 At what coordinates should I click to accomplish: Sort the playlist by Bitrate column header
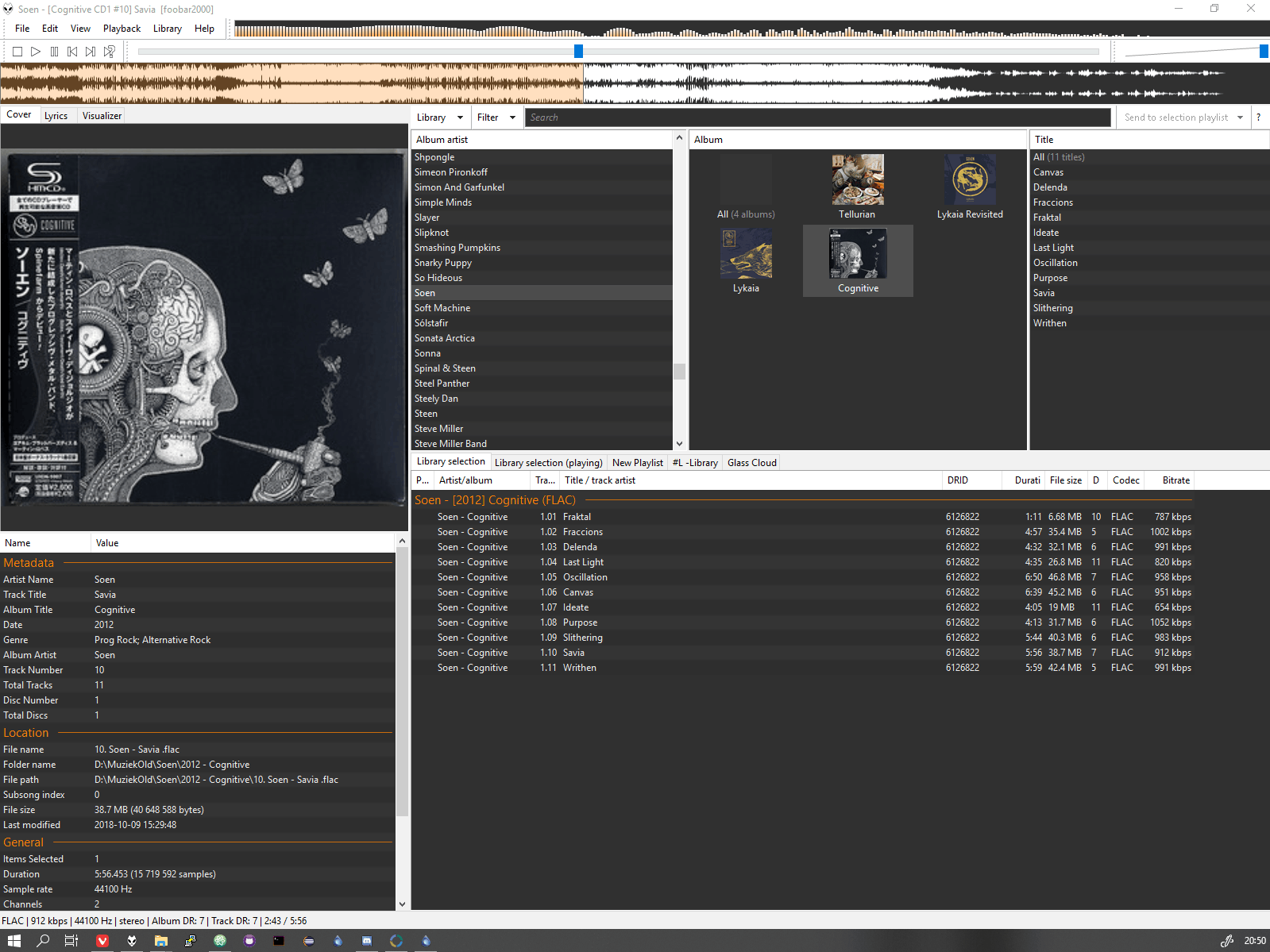coord(1170,480)
